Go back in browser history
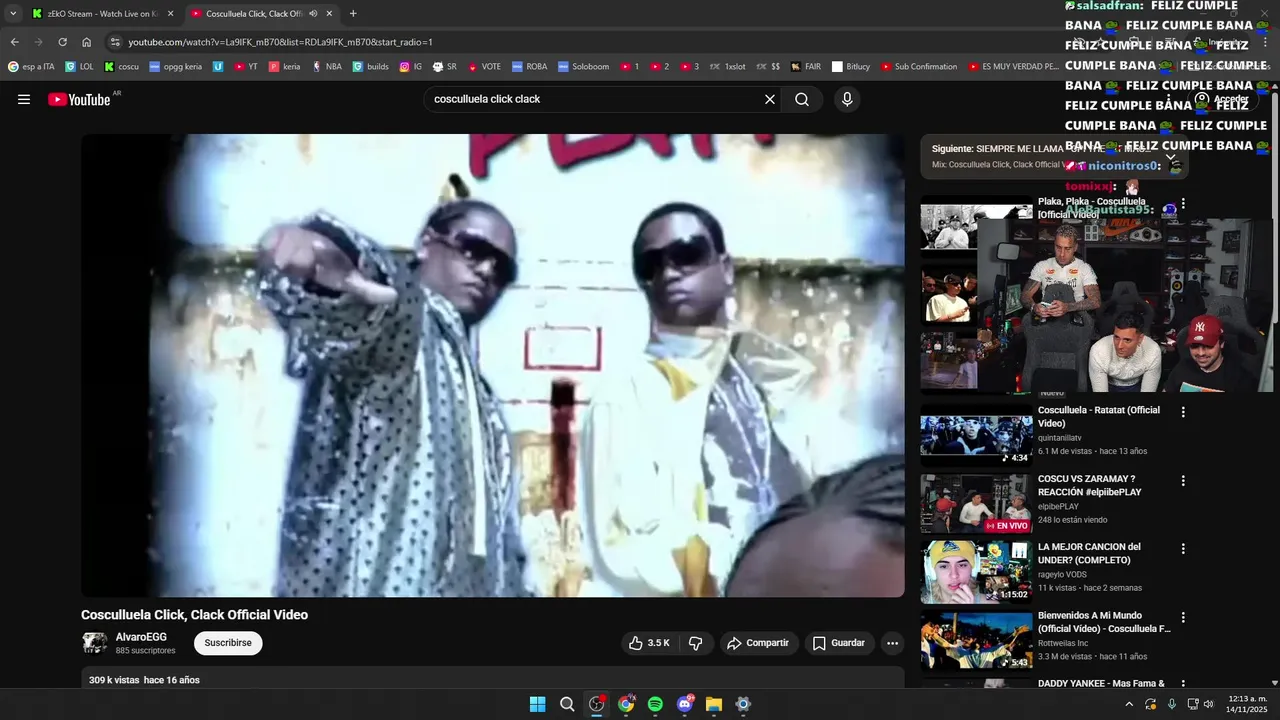This screenshot has height=720, width=1280. click(x=15, y=42)
